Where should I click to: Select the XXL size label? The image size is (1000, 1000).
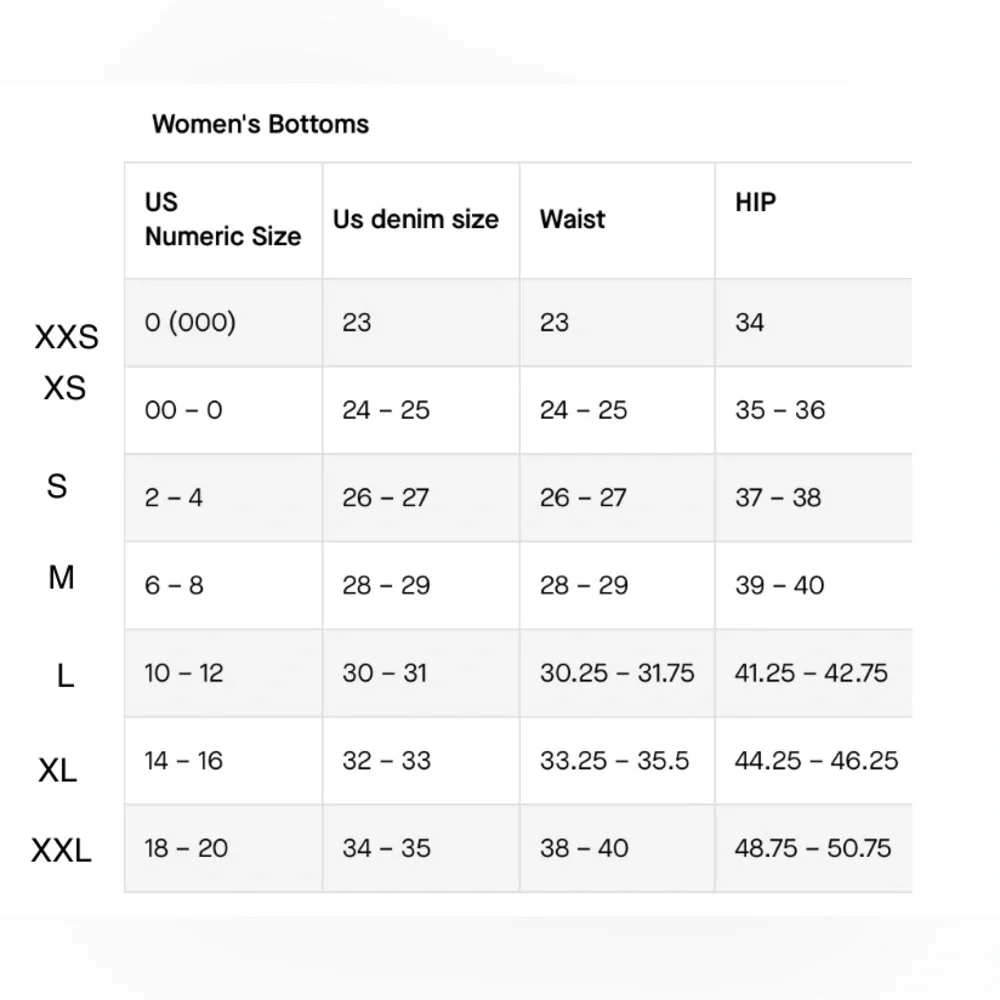point(61,850)
